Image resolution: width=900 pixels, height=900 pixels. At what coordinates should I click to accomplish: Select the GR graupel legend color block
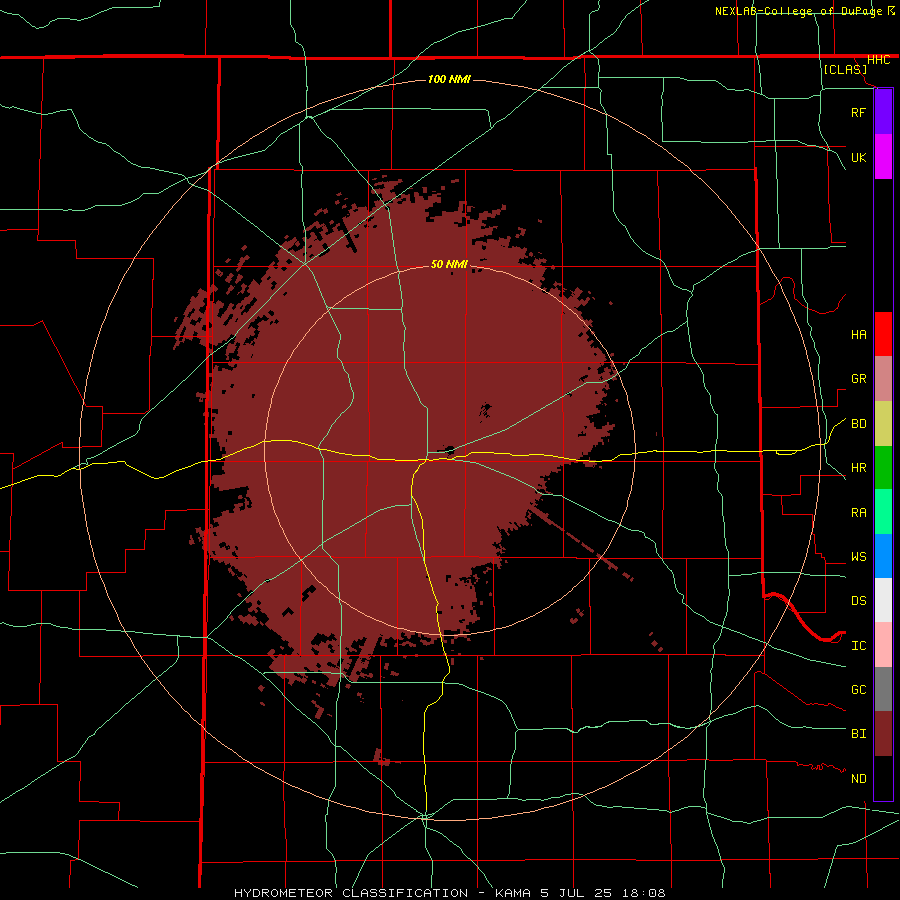pyautogui.click(x=883, y=378)
